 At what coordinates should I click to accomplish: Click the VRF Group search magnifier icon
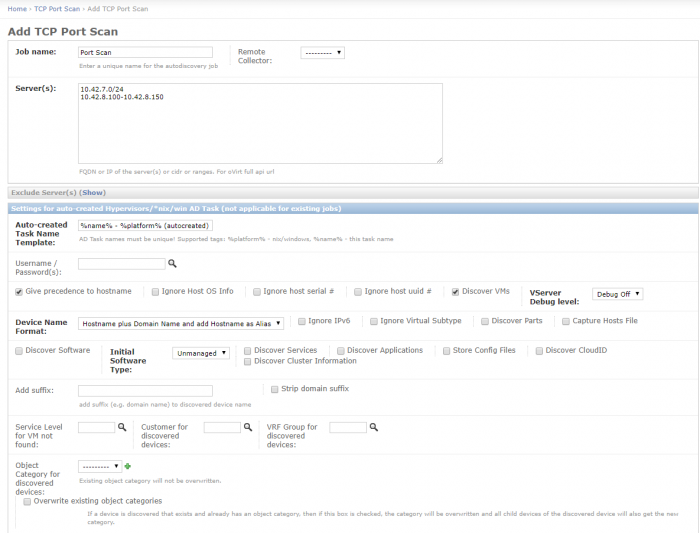click(374, 427)
